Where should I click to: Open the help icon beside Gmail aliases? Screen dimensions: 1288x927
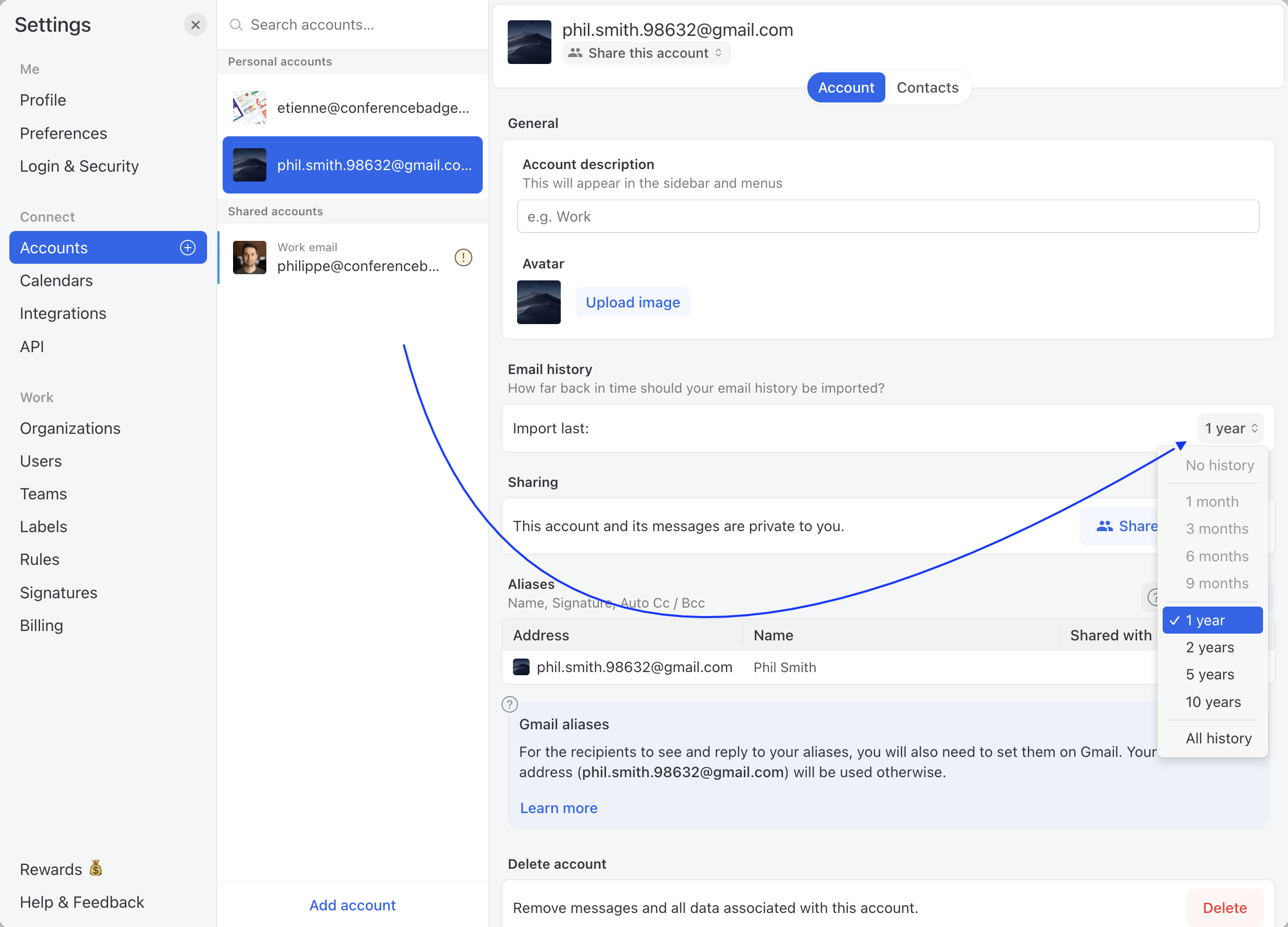(509, 704)
